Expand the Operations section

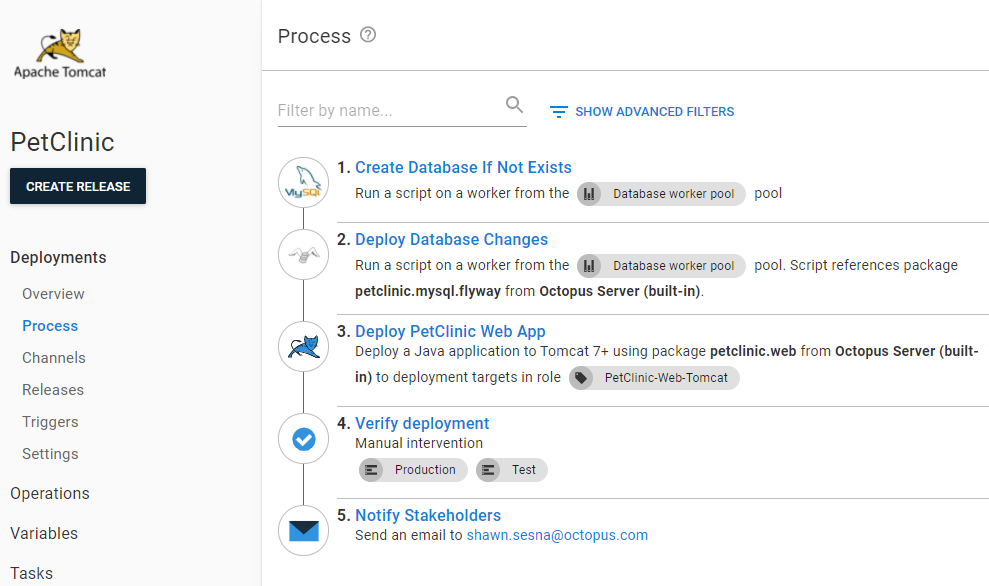[x=50, y=493]
